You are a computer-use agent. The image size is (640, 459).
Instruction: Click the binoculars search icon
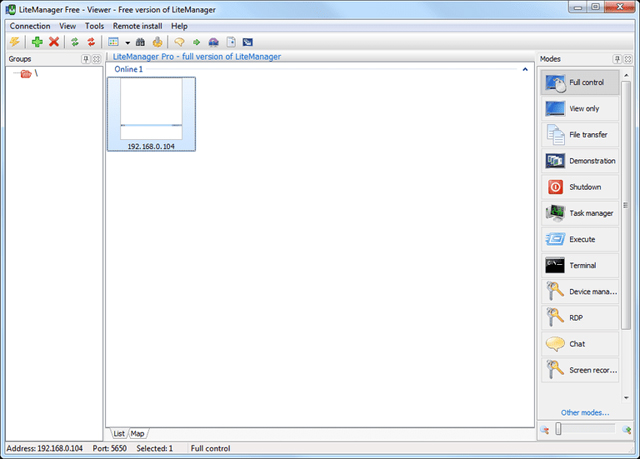[140, 42]
